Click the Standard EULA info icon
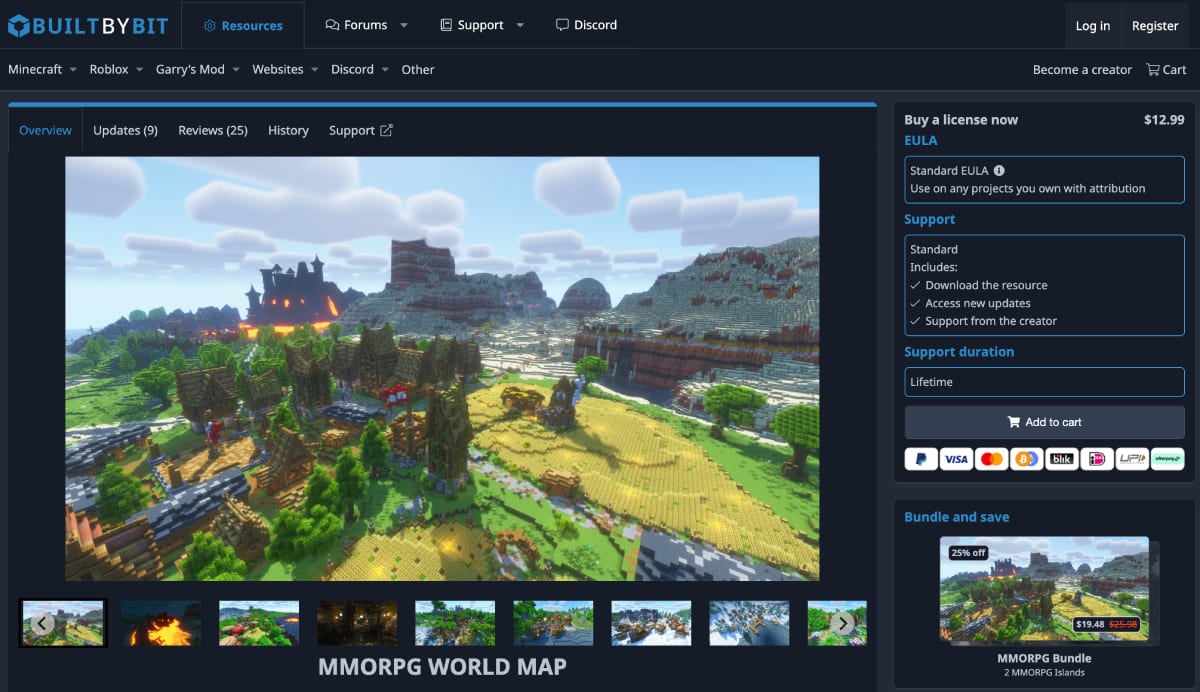Screen dimensions: 1200x692 coord(999,171)
